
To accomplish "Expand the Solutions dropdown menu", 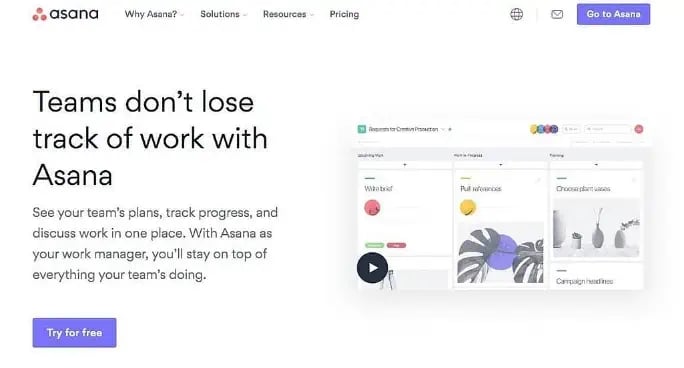I will (x=224, y=14).
